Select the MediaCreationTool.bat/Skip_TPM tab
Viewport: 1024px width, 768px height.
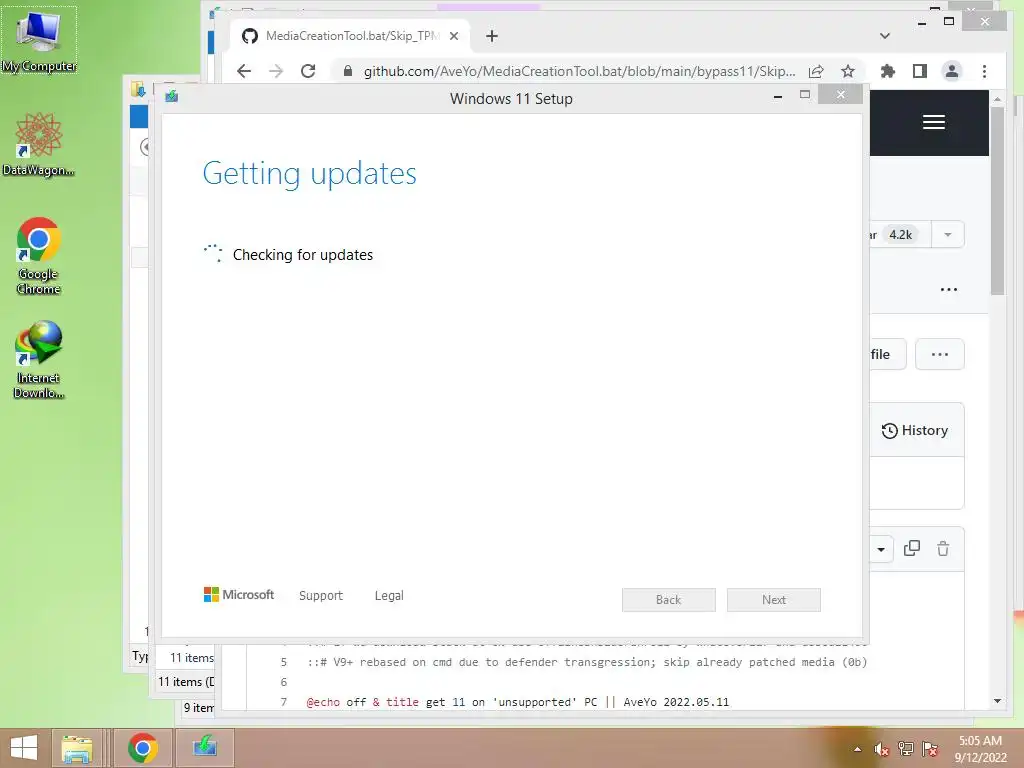pyautogui.click(x=349, y=36)
